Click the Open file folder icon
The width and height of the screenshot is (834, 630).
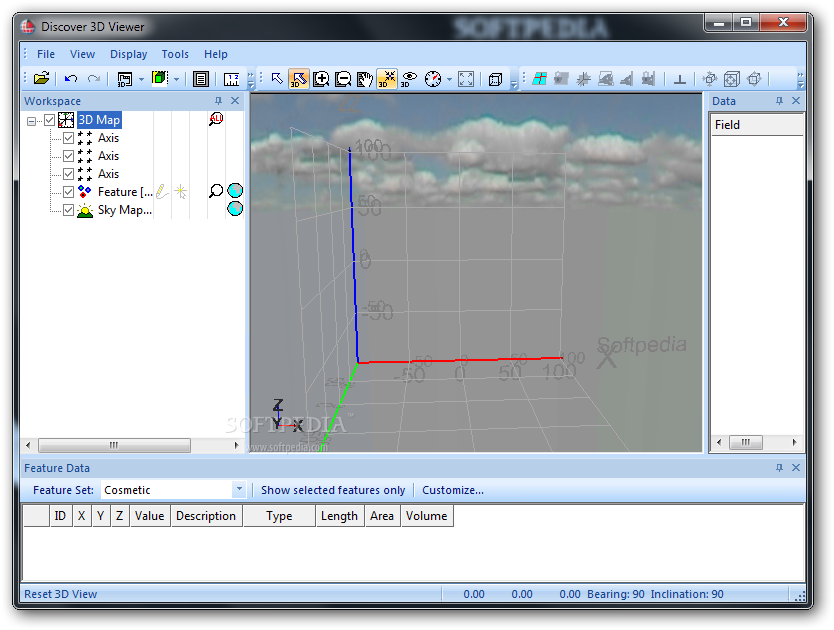tap(41, 79)
